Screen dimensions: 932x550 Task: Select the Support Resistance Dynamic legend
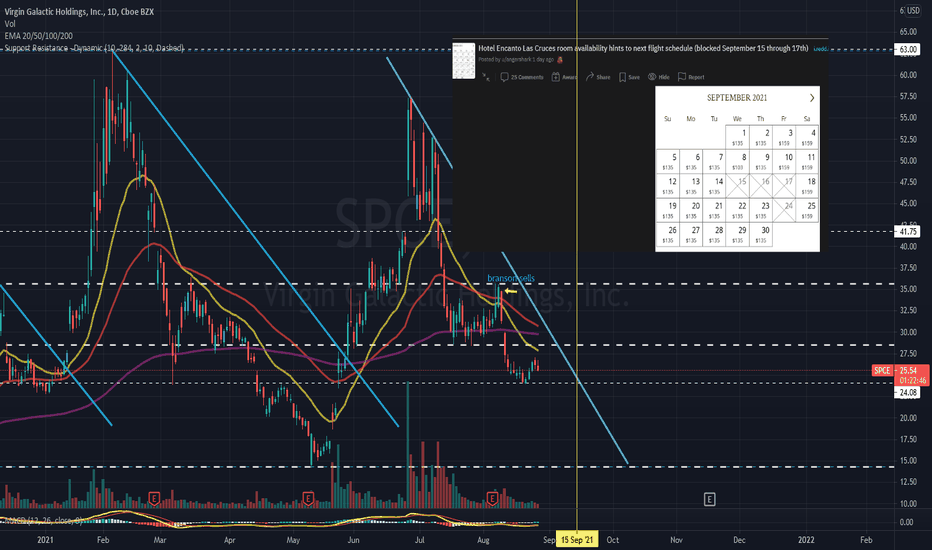[x=94, y=48]
